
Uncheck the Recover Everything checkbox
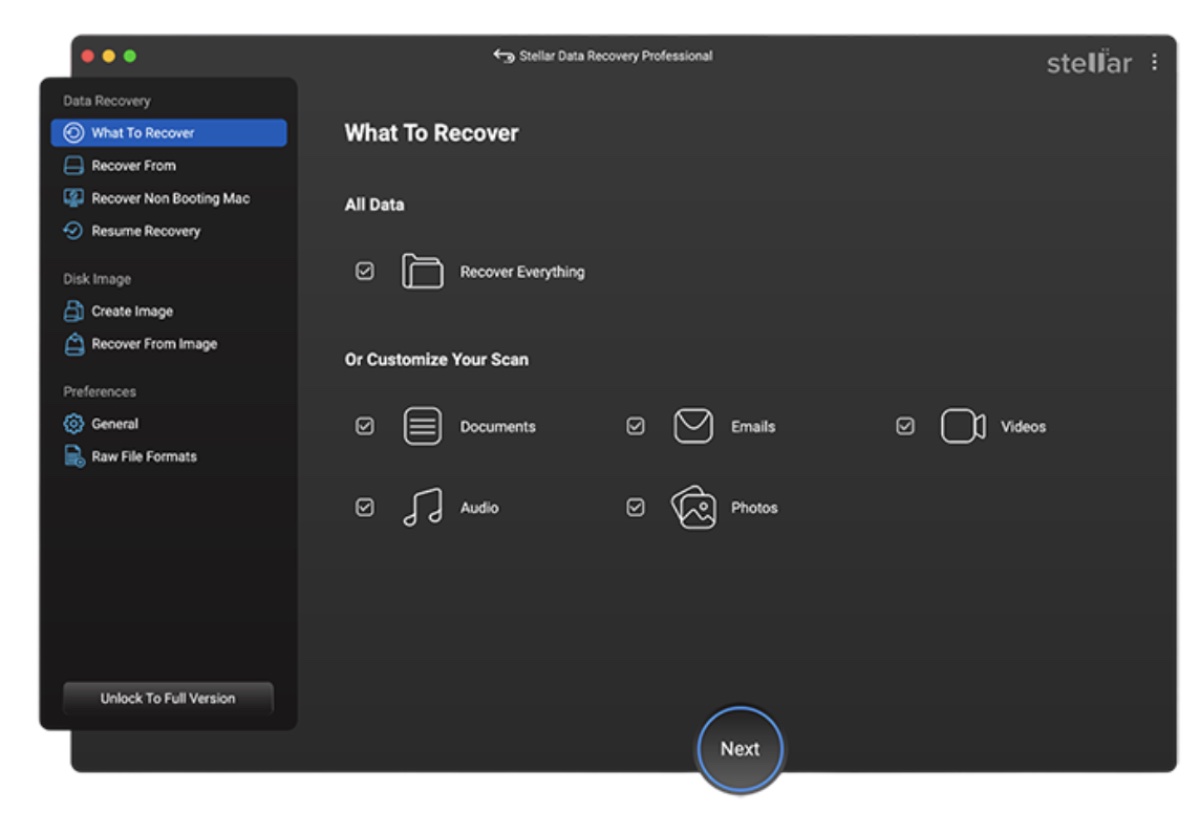(366, 269)
